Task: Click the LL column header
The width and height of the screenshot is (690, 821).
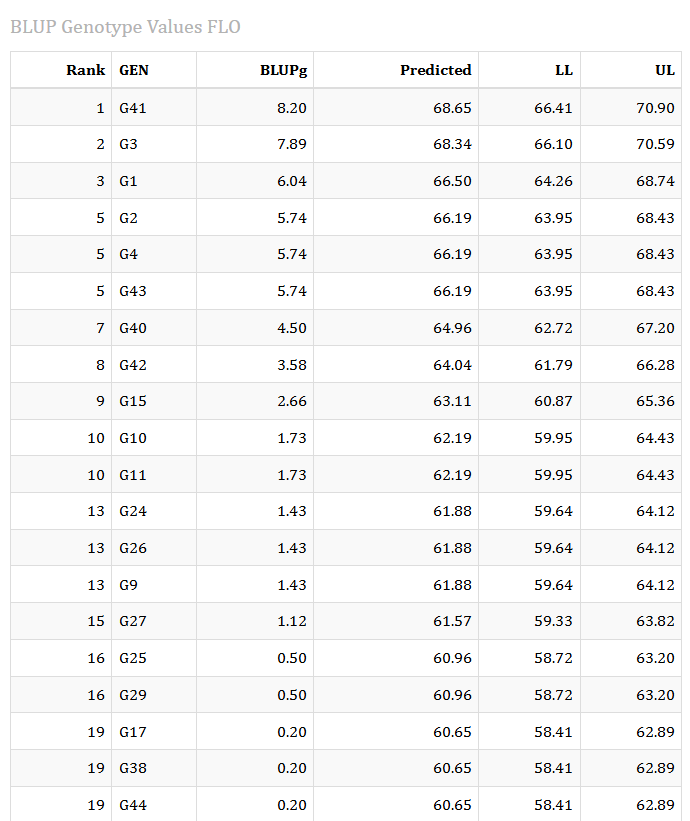Action: [x=564, y=70]
